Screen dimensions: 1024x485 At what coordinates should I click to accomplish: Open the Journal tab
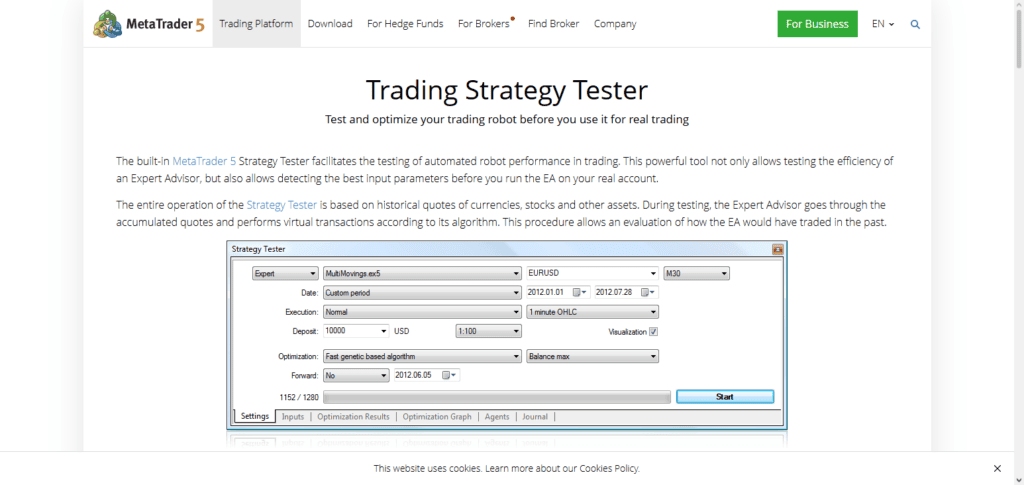point(535,416)
